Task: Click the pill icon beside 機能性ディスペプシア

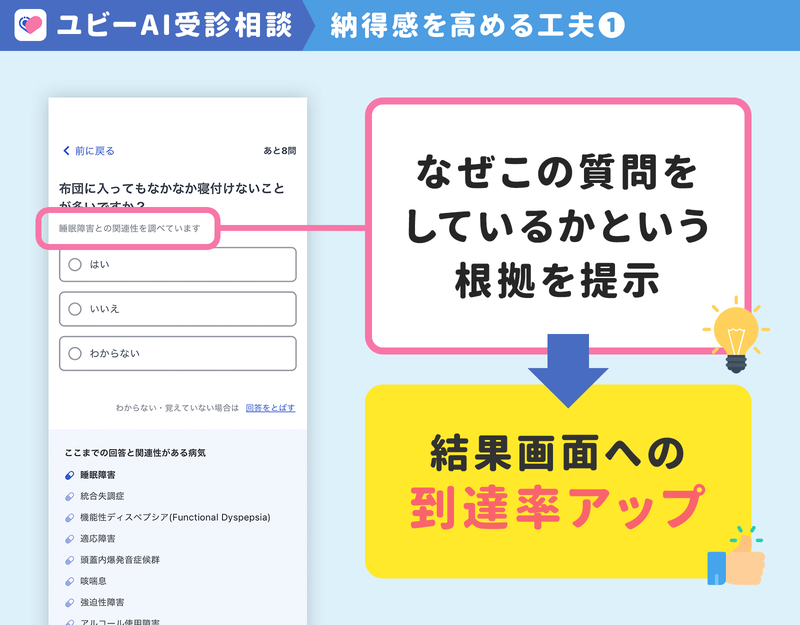Action: (70, 518)
